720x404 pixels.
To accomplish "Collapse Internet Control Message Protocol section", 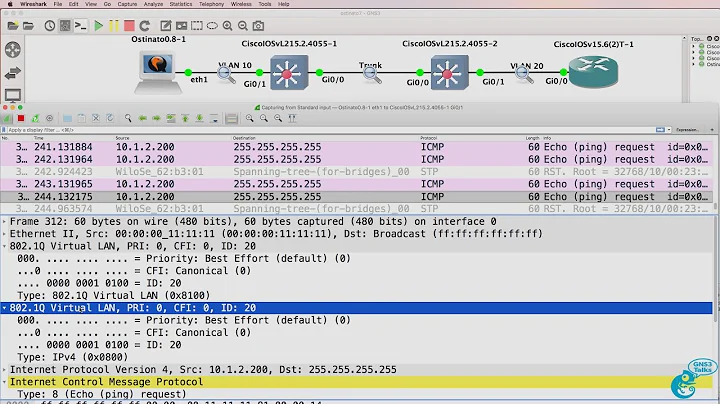I will 4,382.
